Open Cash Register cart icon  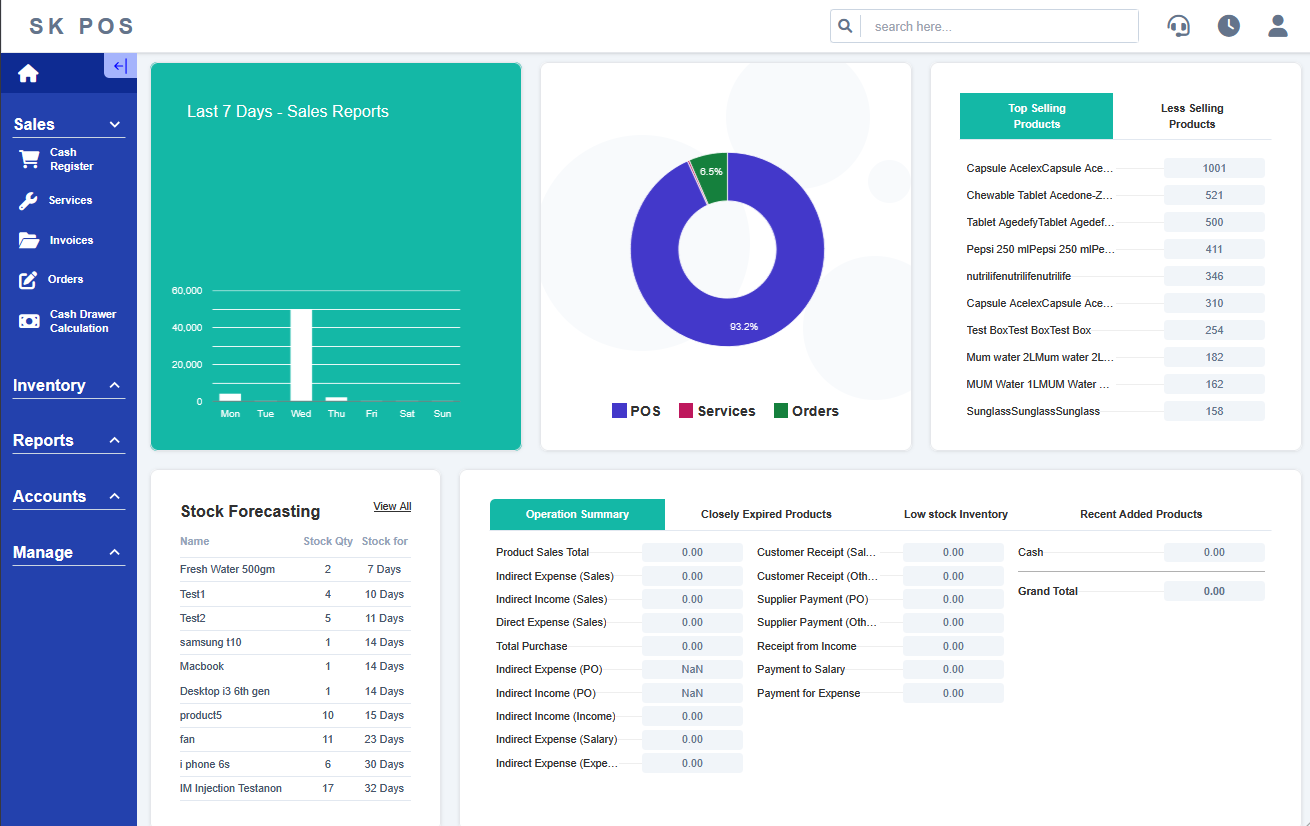point(30,160)
